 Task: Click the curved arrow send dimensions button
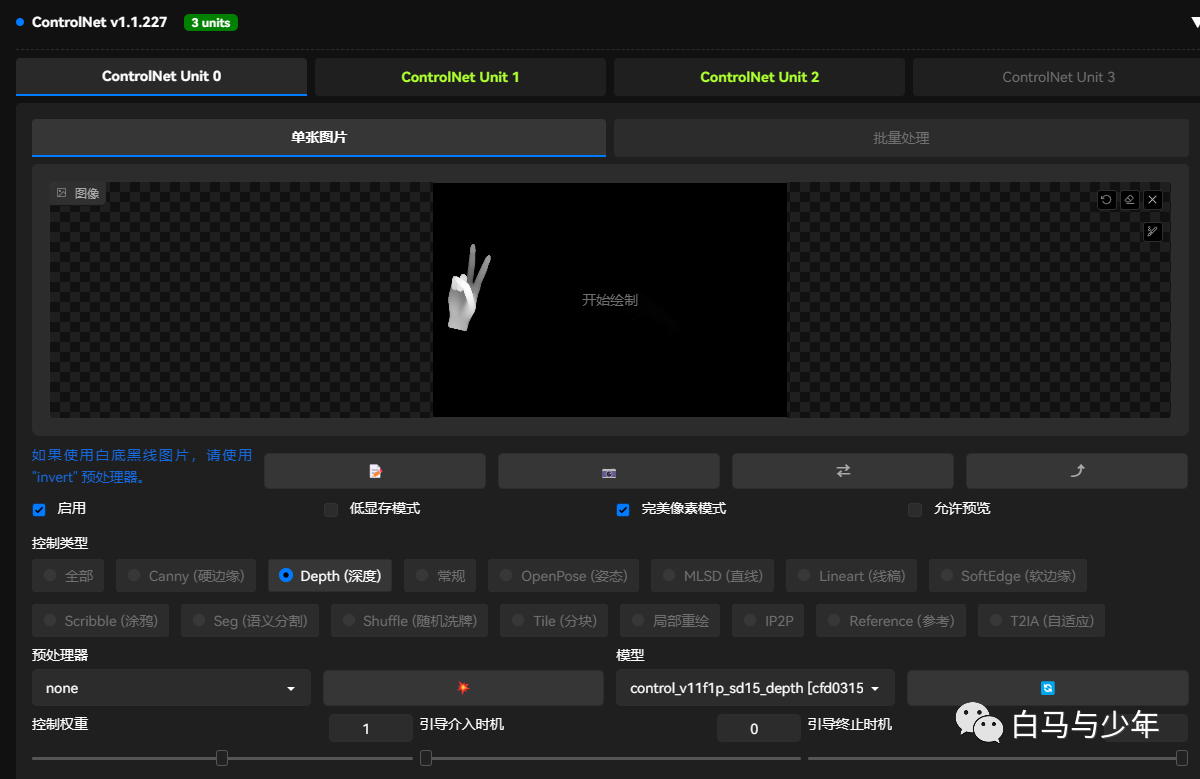[1077, 471]
